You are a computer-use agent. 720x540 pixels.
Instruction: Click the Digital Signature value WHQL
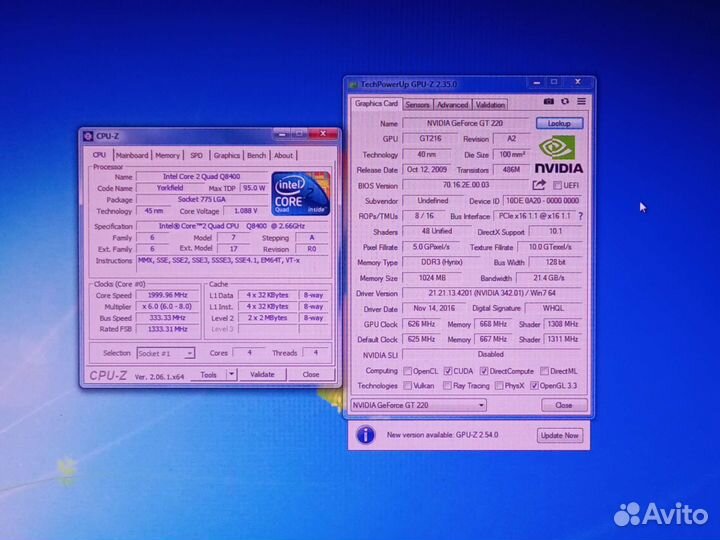pos(553,308)
